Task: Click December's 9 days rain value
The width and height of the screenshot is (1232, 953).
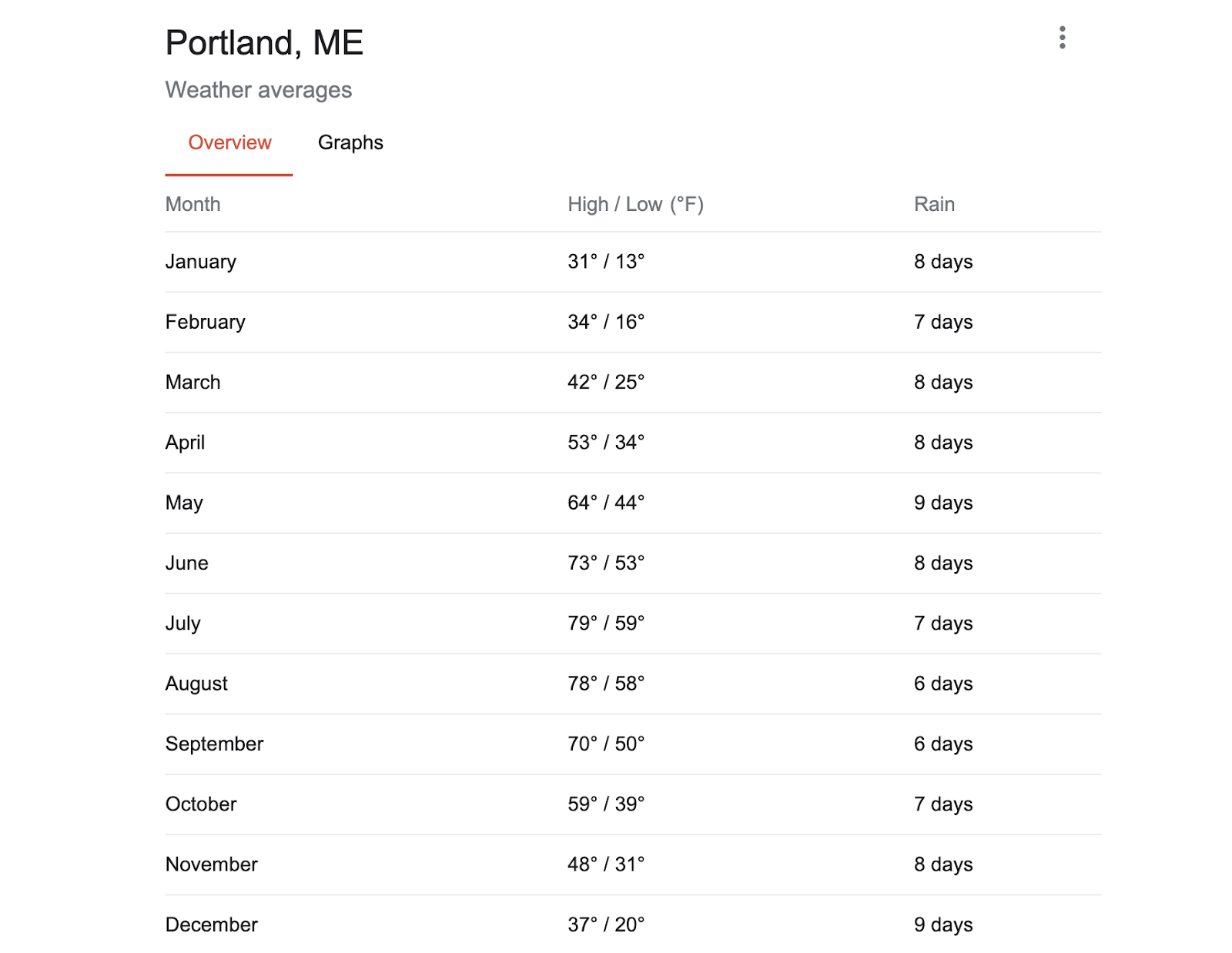Action: click(x=943, y=925)
